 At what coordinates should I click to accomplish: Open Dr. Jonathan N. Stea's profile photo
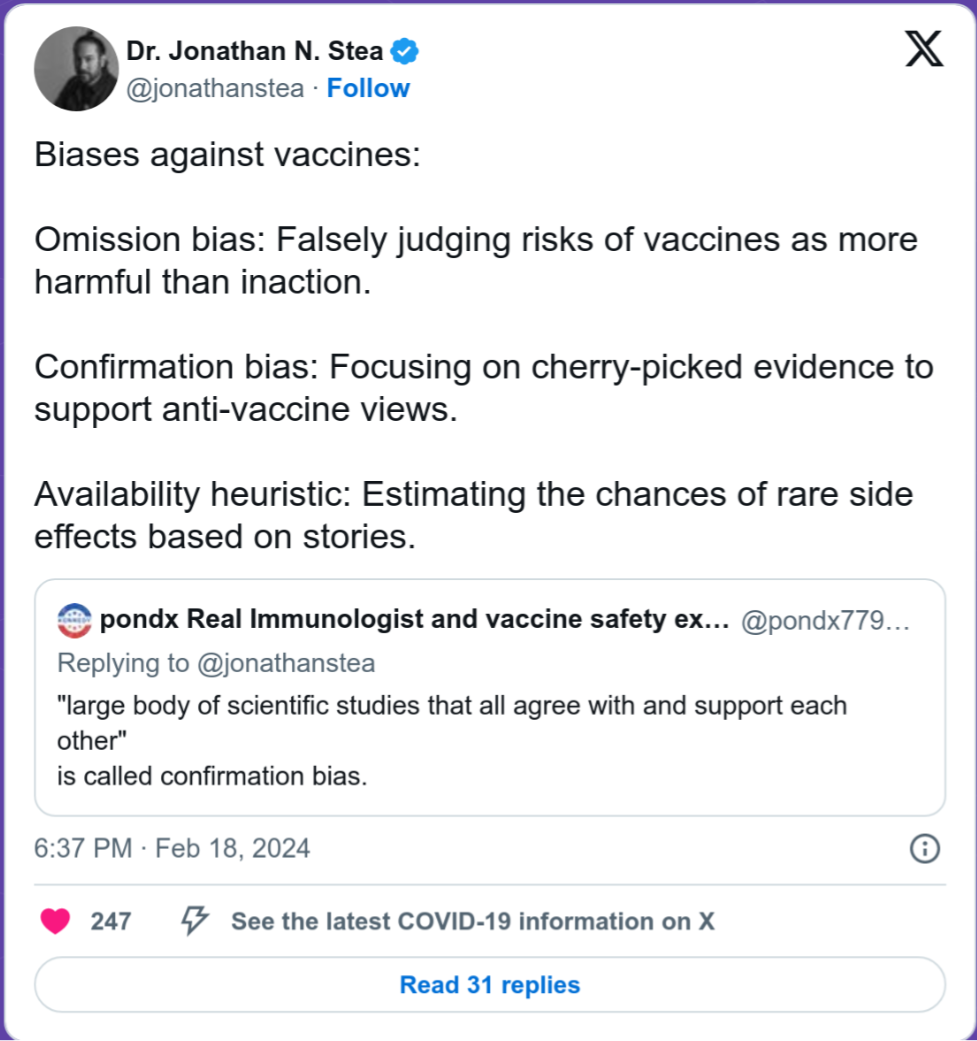(x=76, y=69)
